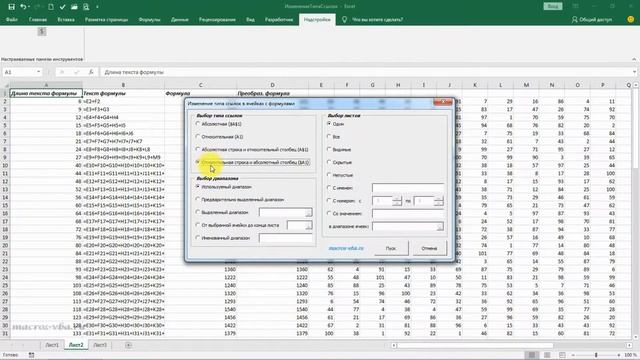Click the Вход sign-in button
This screenshot has width=640, height=360.
pyautogui.click(x=553, y=6)
